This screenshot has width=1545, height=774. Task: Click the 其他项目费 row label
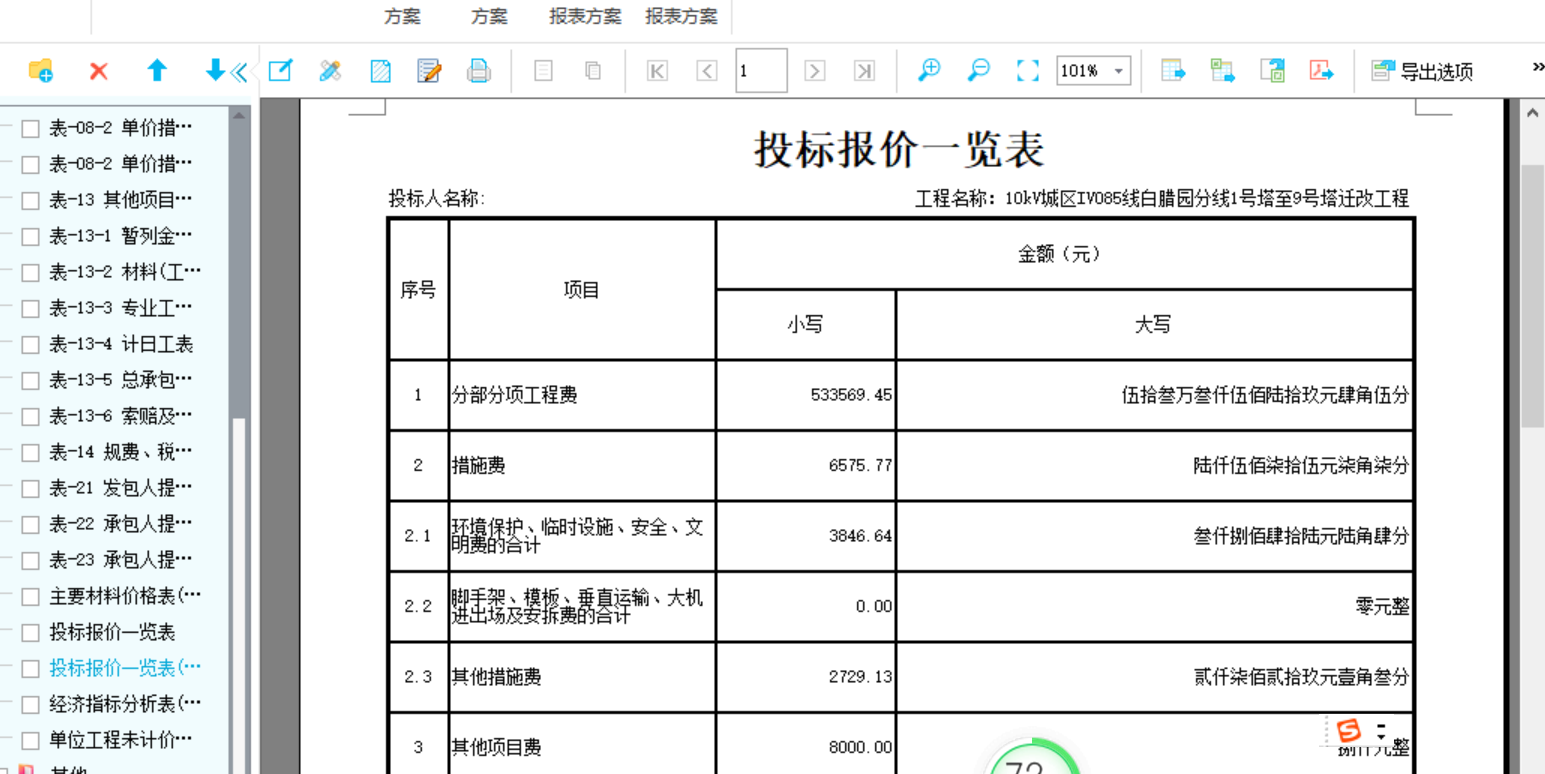click(x=497, y=747)
